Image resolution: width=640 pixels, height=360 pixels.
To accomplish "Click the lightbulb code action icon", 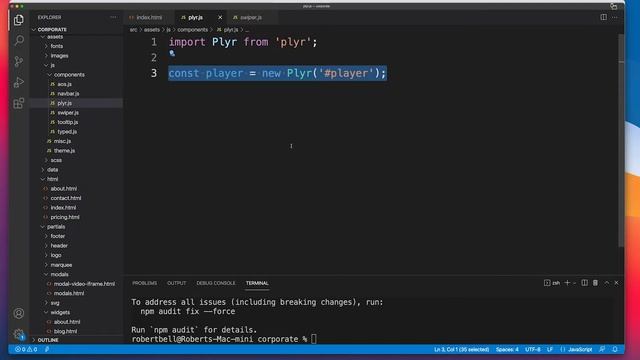I will (172, 53).
